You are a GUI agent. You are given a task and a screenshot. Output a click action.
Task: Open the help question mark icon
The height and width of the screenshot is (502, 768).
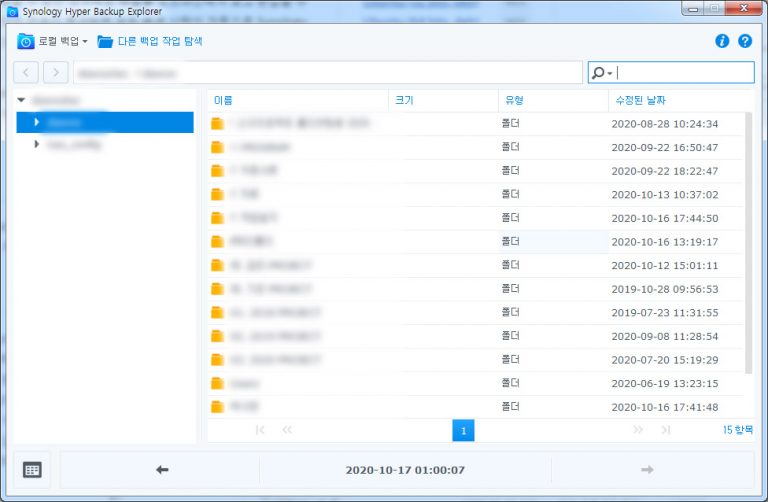(745, 41)
